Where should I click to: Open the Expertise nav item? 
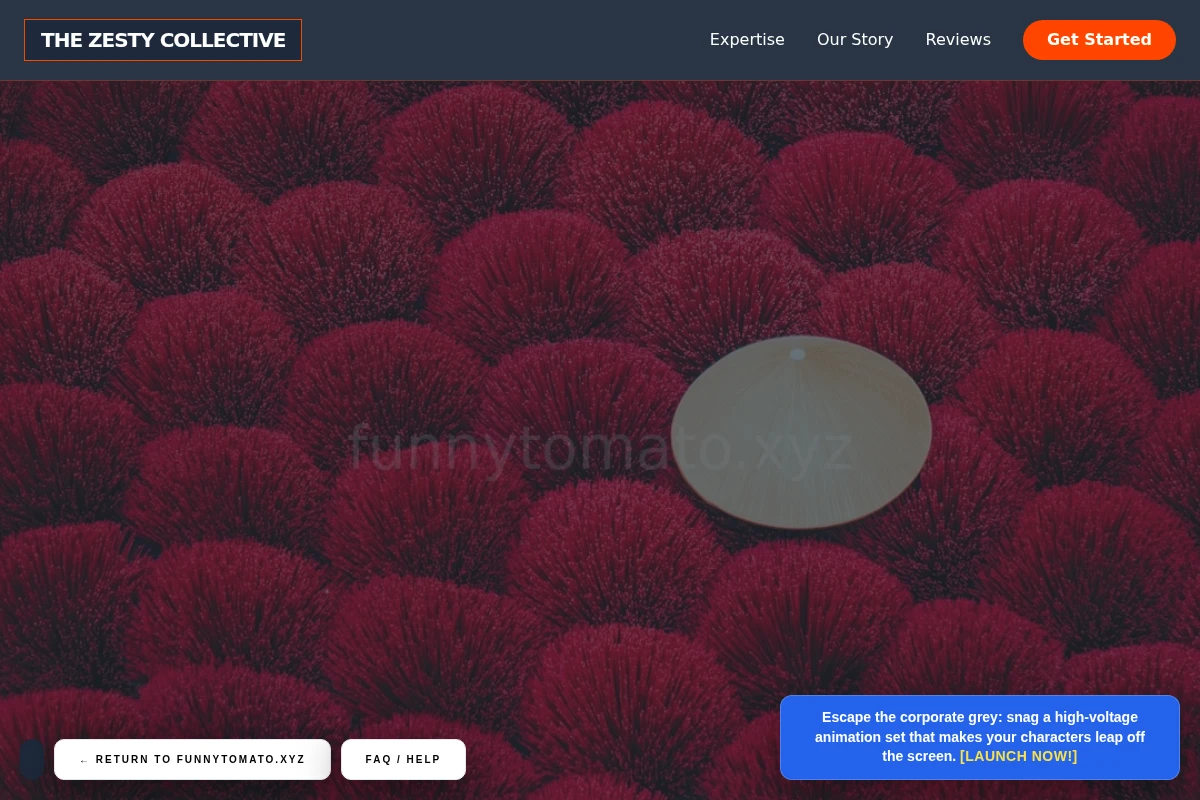point(747,40)
